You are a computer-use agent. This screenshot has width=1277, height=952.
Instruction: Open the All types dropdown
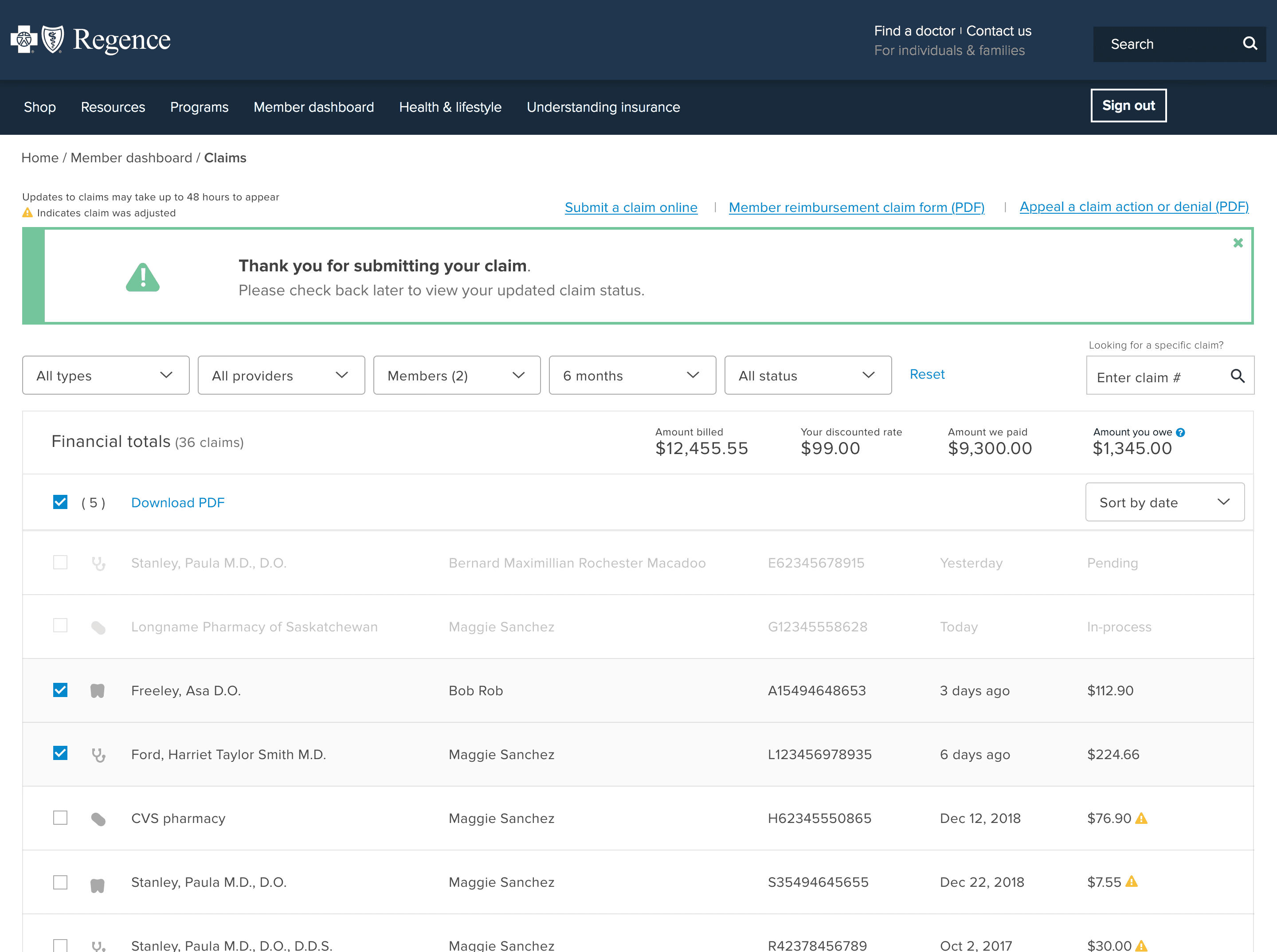coord(106,375)
